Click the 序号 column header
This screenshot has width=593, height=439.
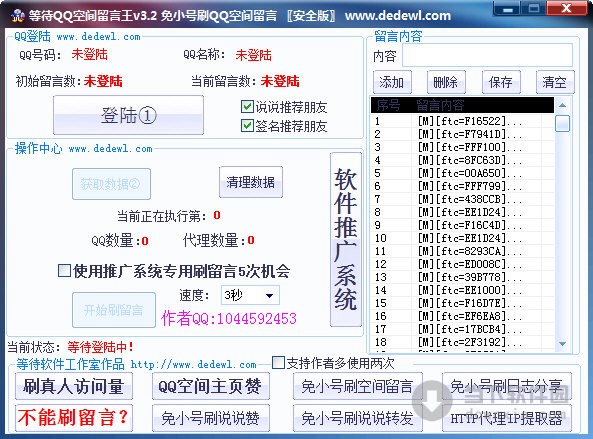coord(391,105)
